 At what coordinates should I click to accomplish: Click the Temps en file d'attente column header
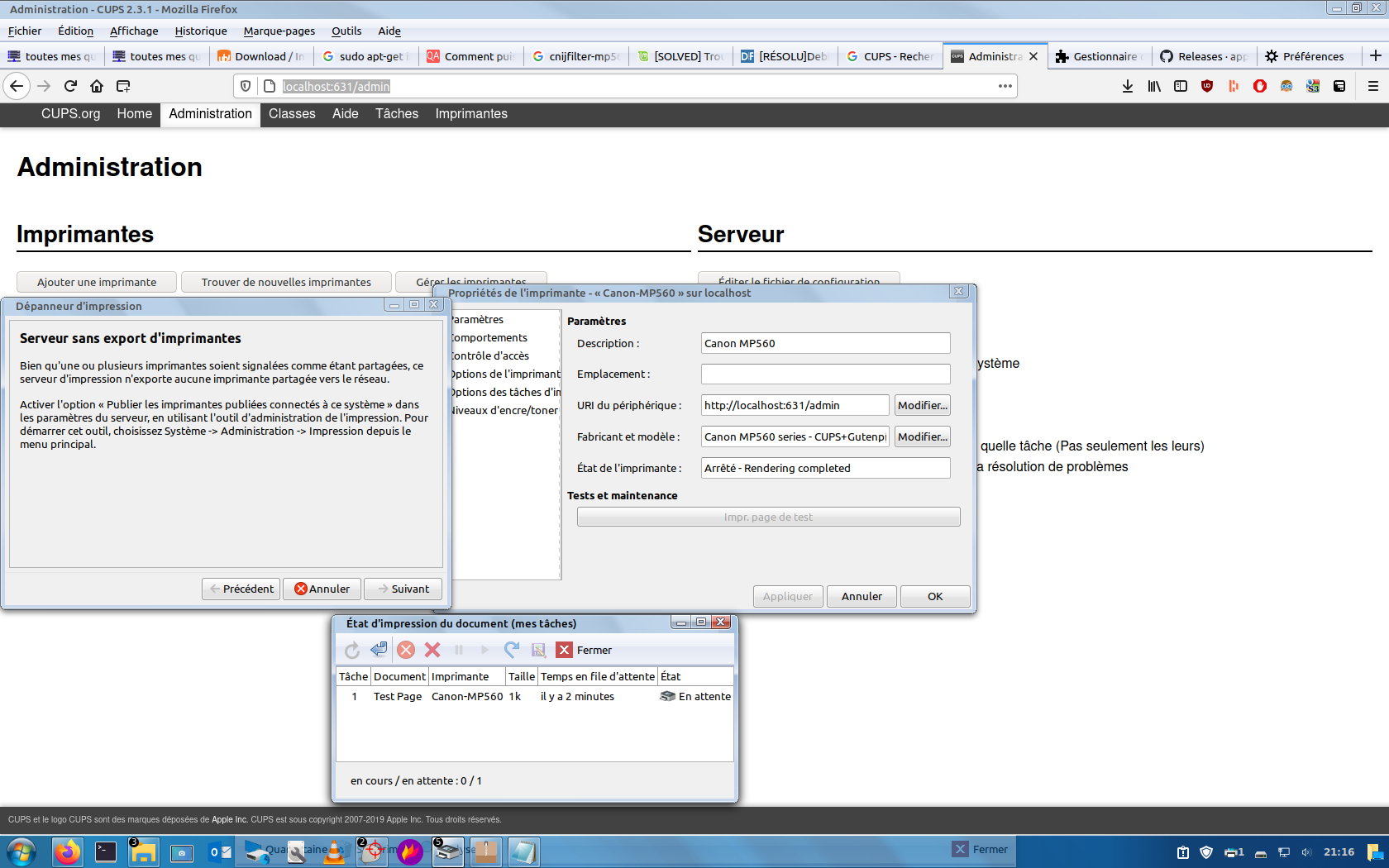click(598, 676)
